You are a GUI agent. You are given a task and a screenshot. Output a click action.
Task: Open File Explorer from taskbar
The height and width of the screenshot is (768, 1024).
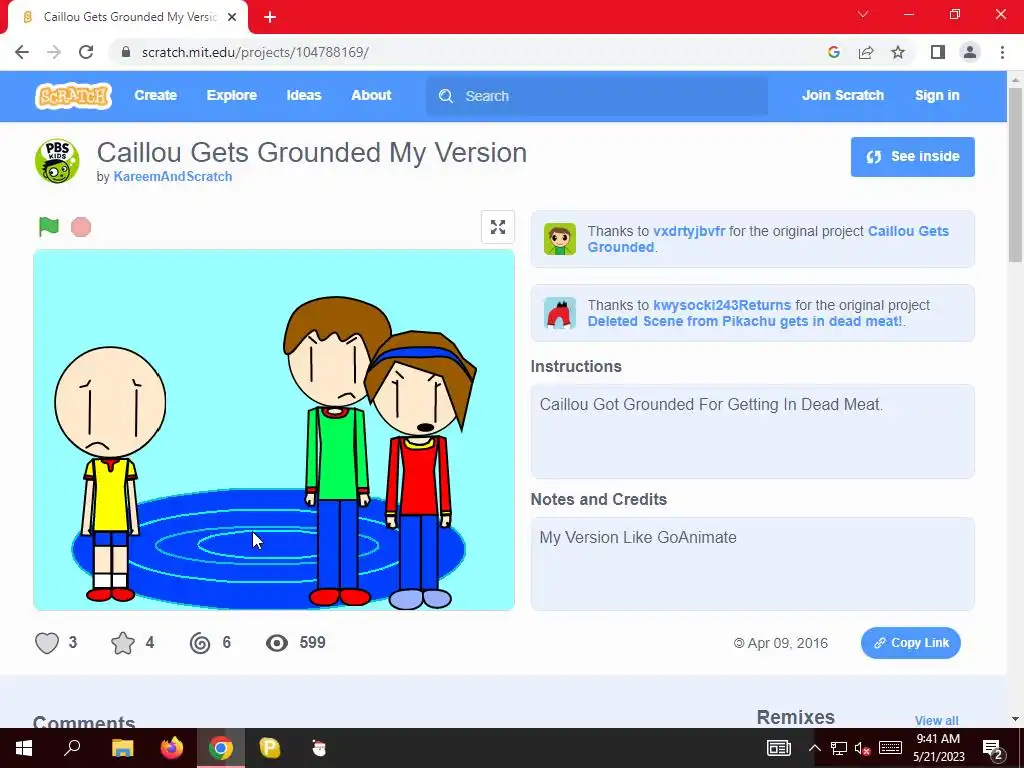pos(122,748)
